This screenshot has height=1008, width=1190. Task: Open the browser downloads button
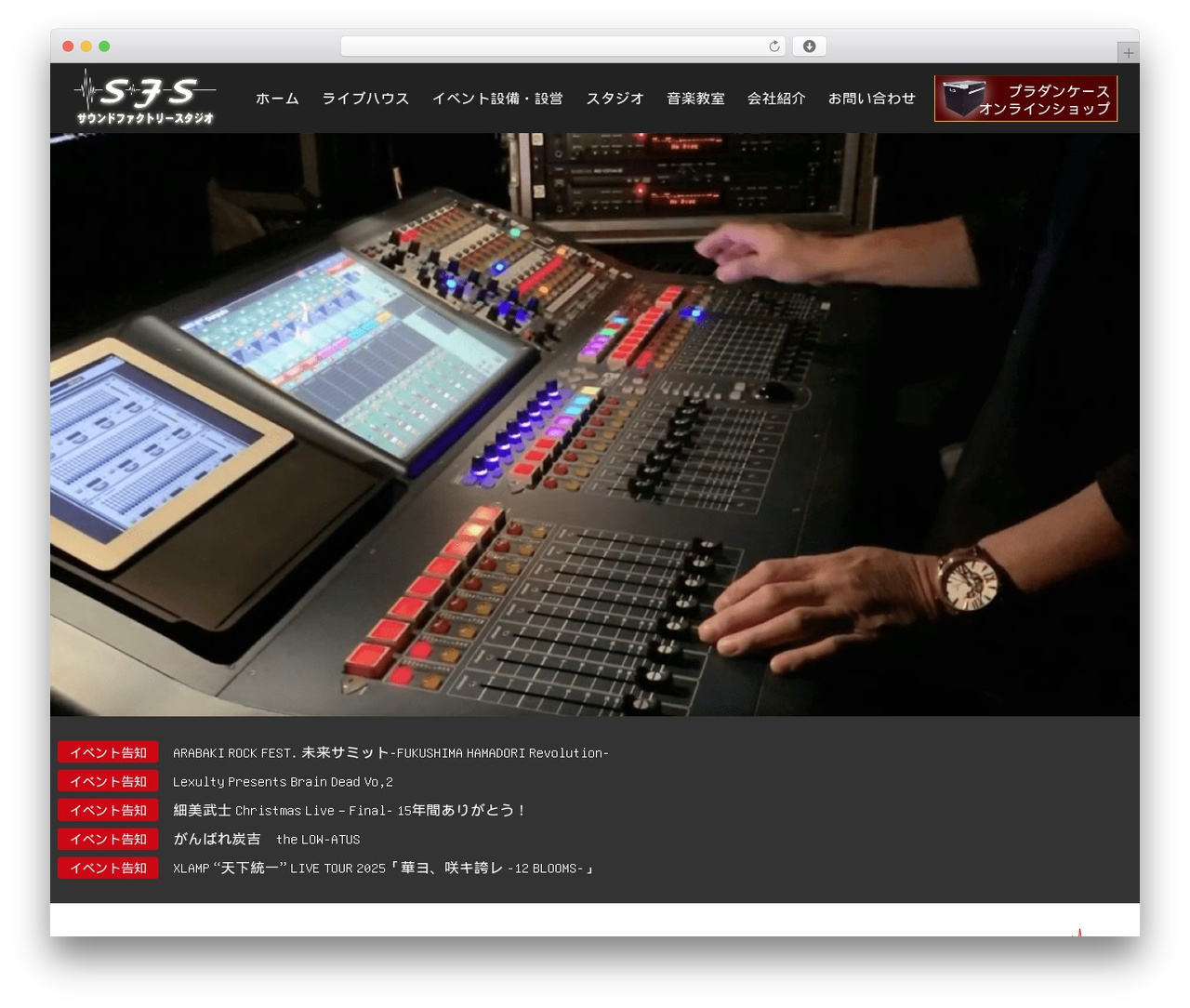click(810, 46)
